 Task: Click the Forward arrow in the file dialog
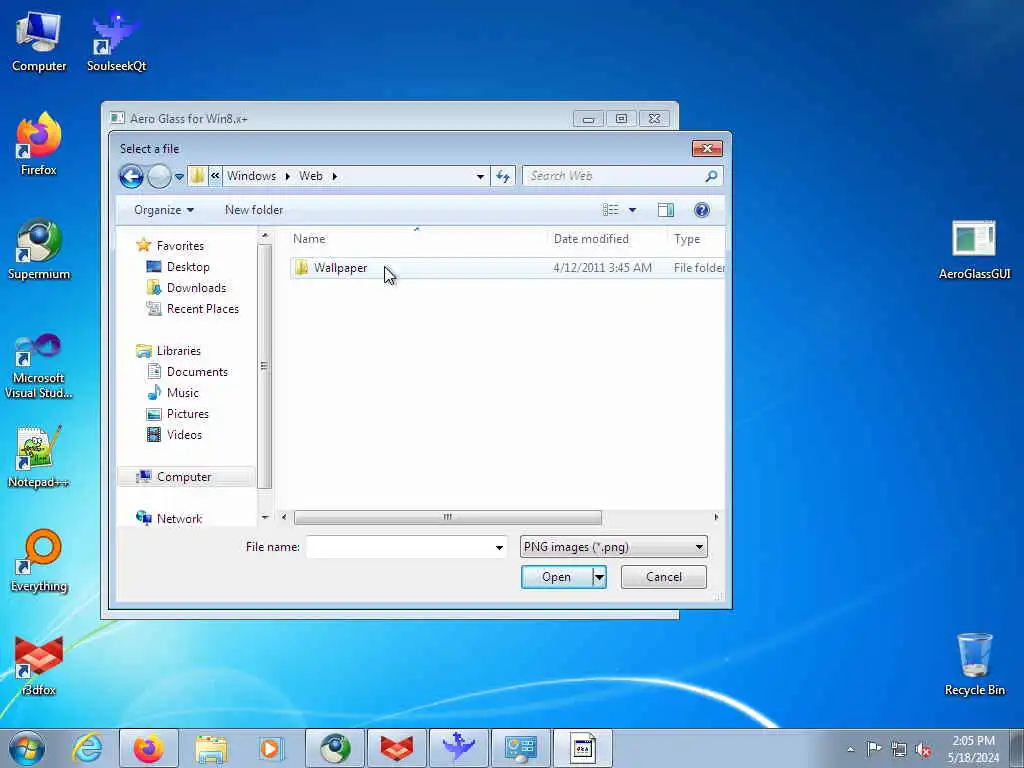[x=159, y=176]
